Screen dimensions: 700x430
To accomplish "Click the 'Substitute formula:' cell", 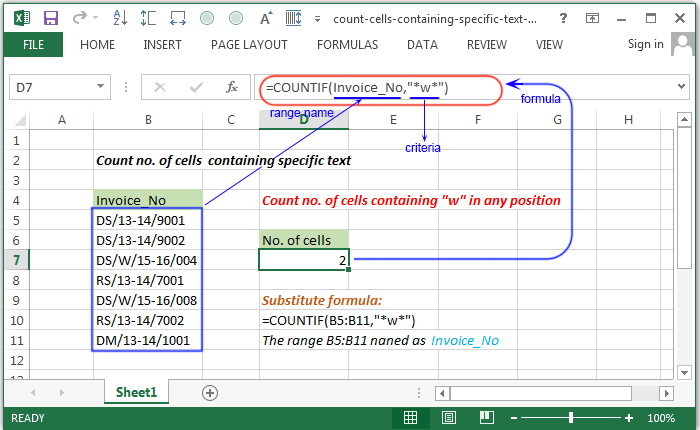I will [322, 300].
